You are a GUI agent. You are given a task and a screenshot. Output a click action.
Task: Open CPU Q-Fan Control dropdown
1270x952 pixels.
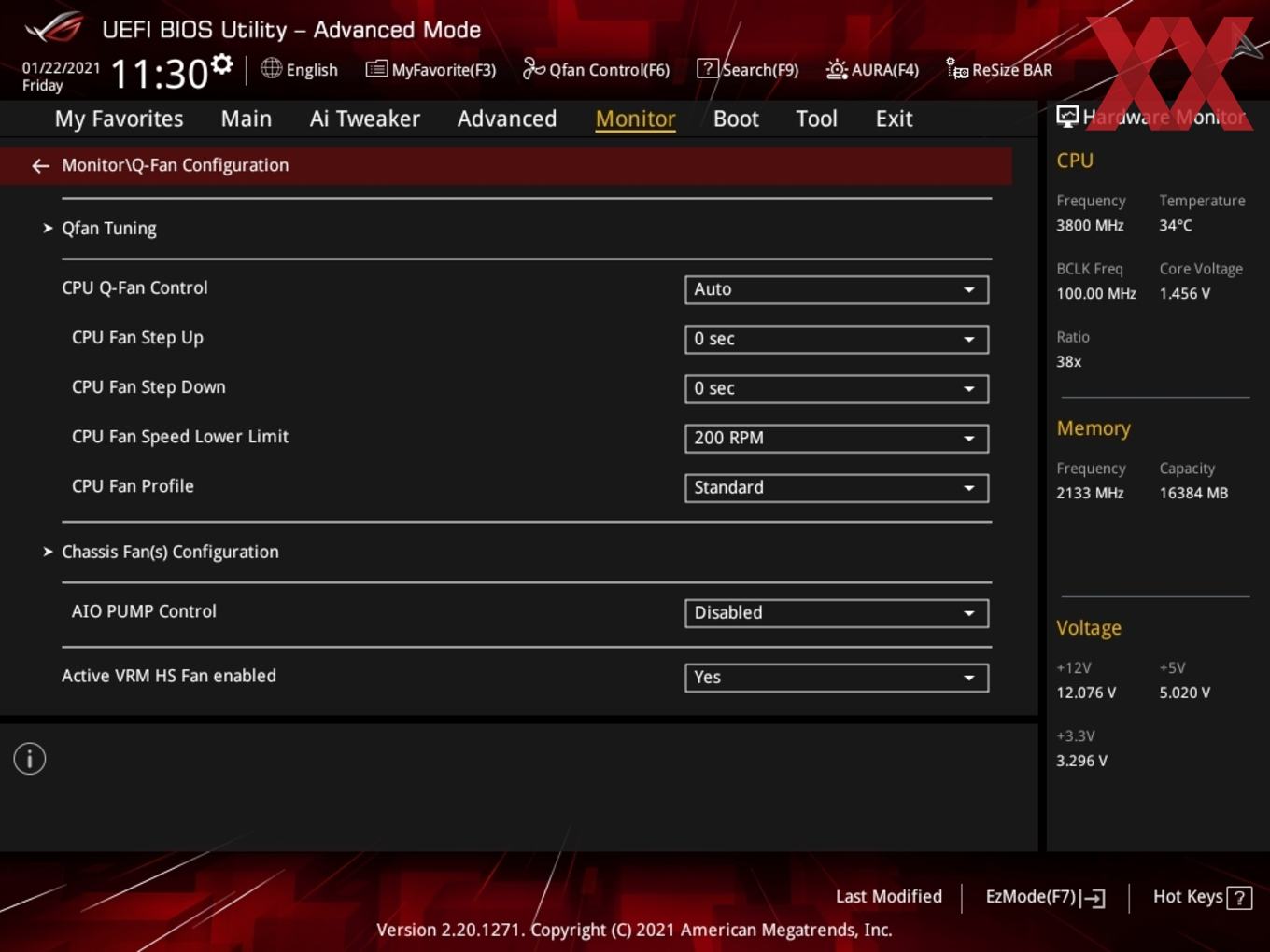[x=837, y=289]
